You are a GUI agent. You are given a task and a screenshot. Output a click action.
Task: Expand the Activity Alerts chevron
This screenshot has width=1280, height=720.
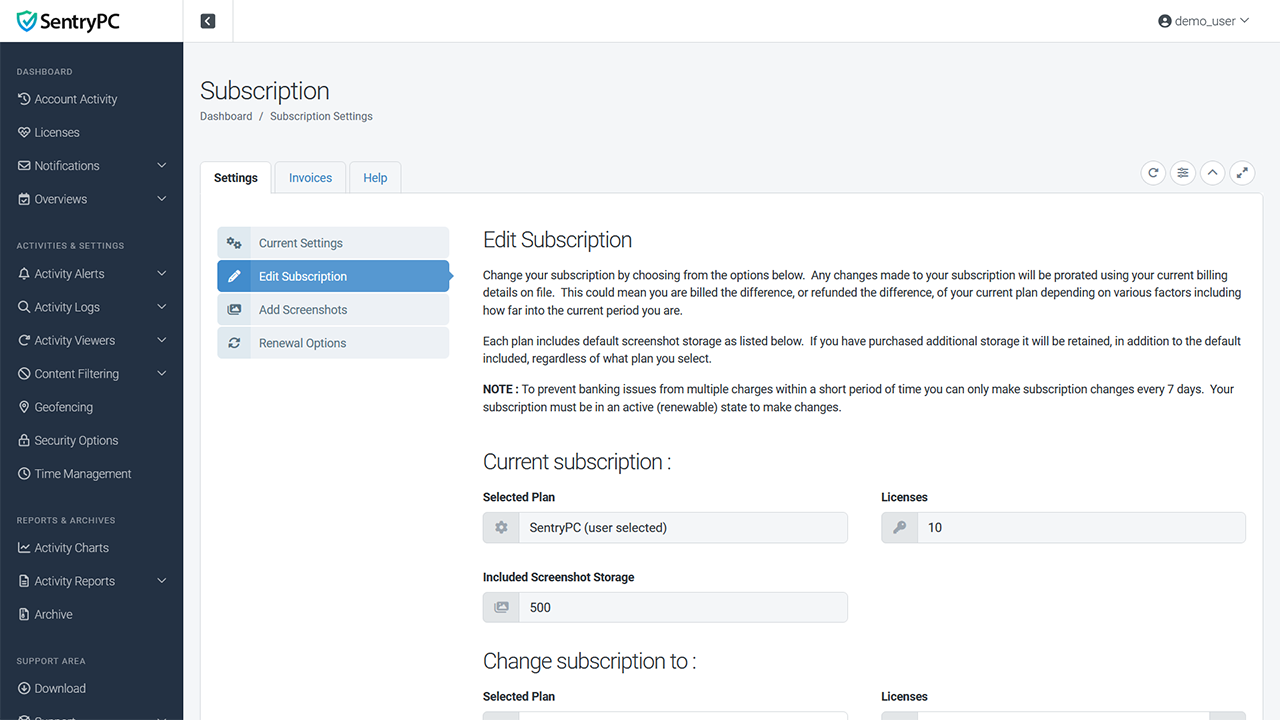(x=162, y=274)
